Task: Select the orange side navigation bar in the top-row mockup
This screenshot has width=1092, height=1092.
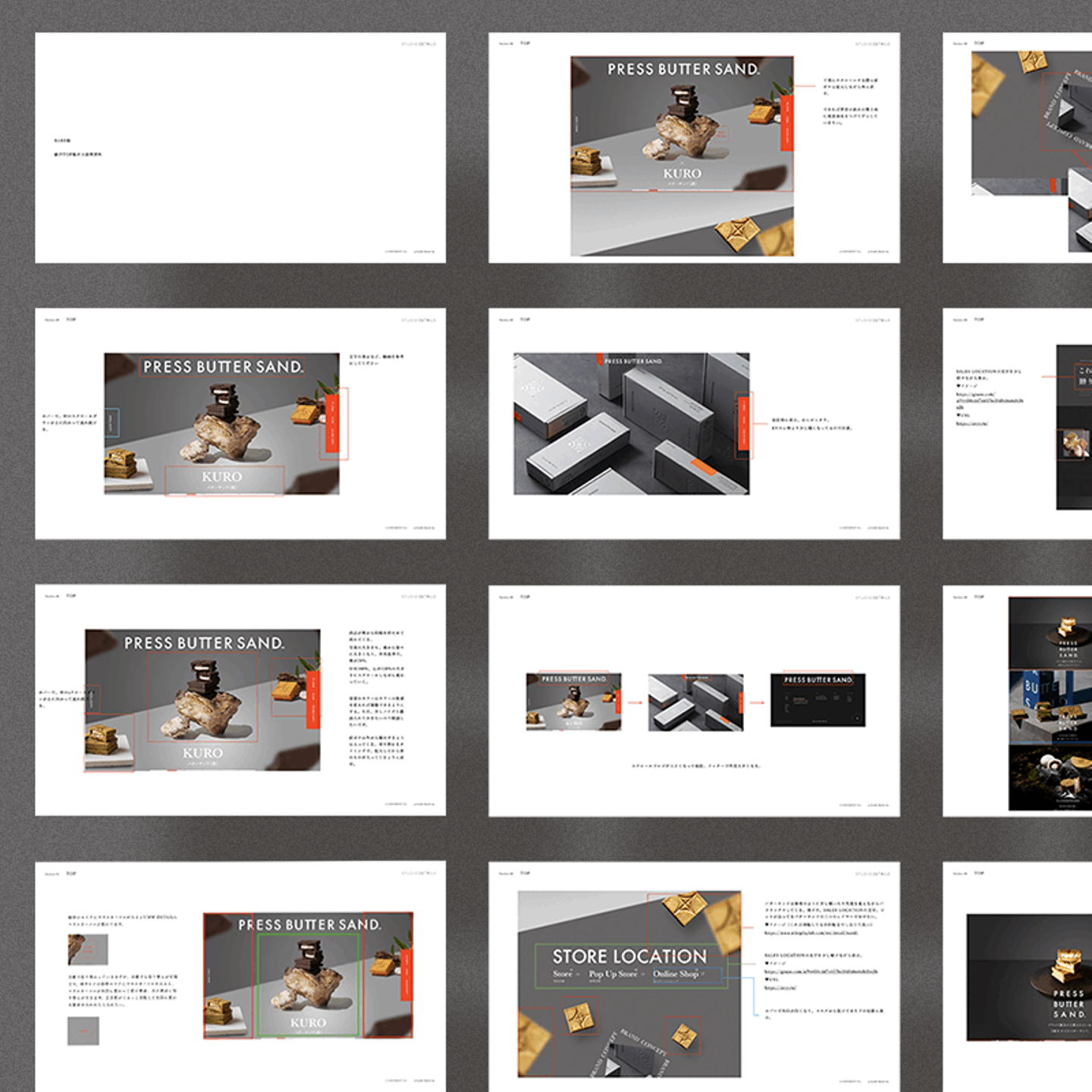Action: [787, 123]
